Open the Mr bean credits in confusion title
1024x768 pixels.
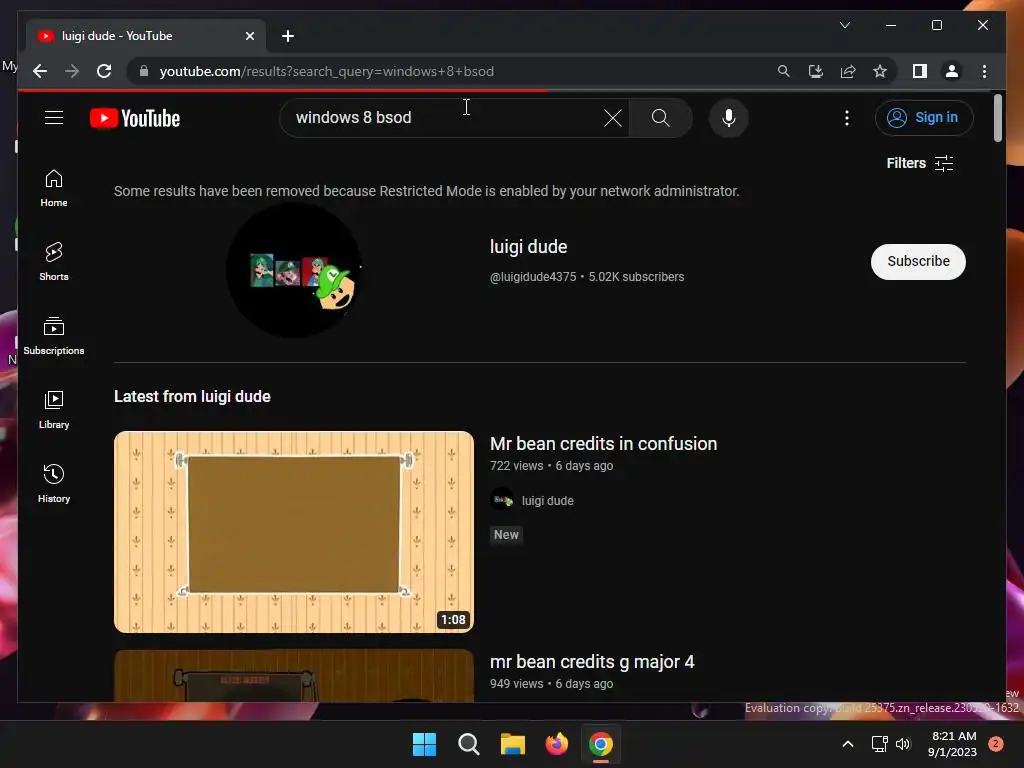(x=603, y=443)
